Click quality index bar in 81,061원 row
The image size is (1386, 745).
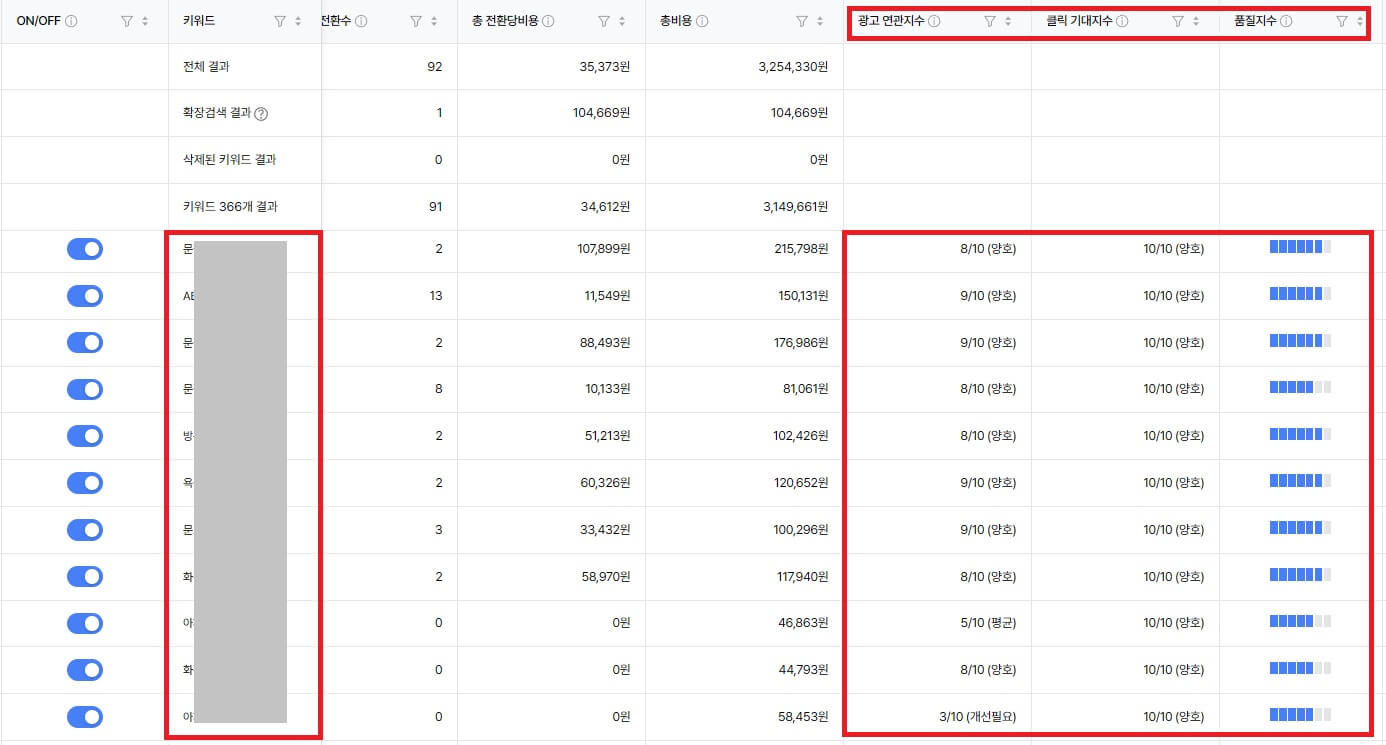coord(1300,387)
